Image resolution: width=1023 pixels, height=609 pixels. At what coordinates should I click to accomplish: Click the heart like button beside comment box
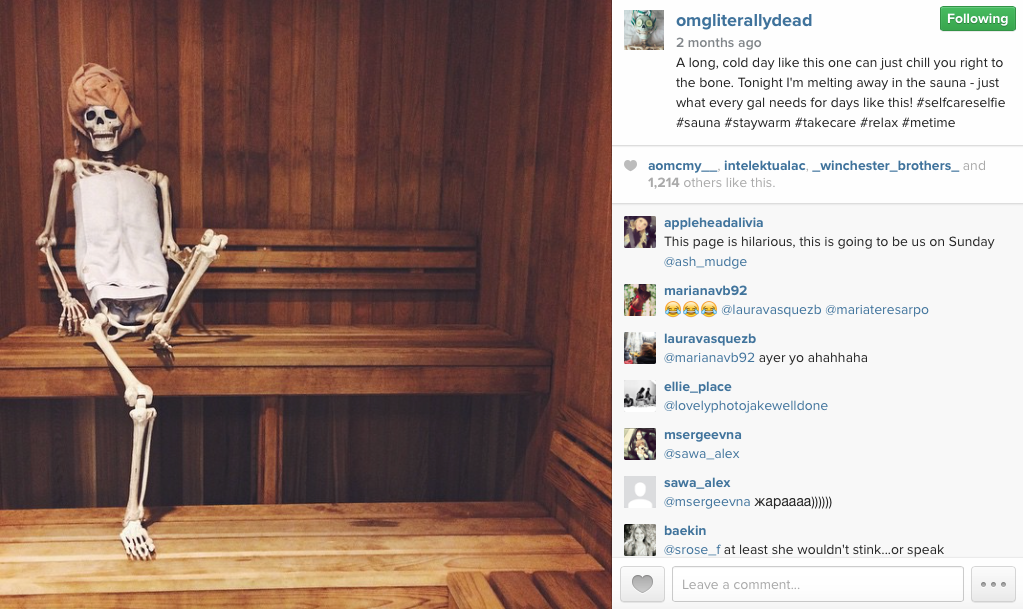[642, 584]
